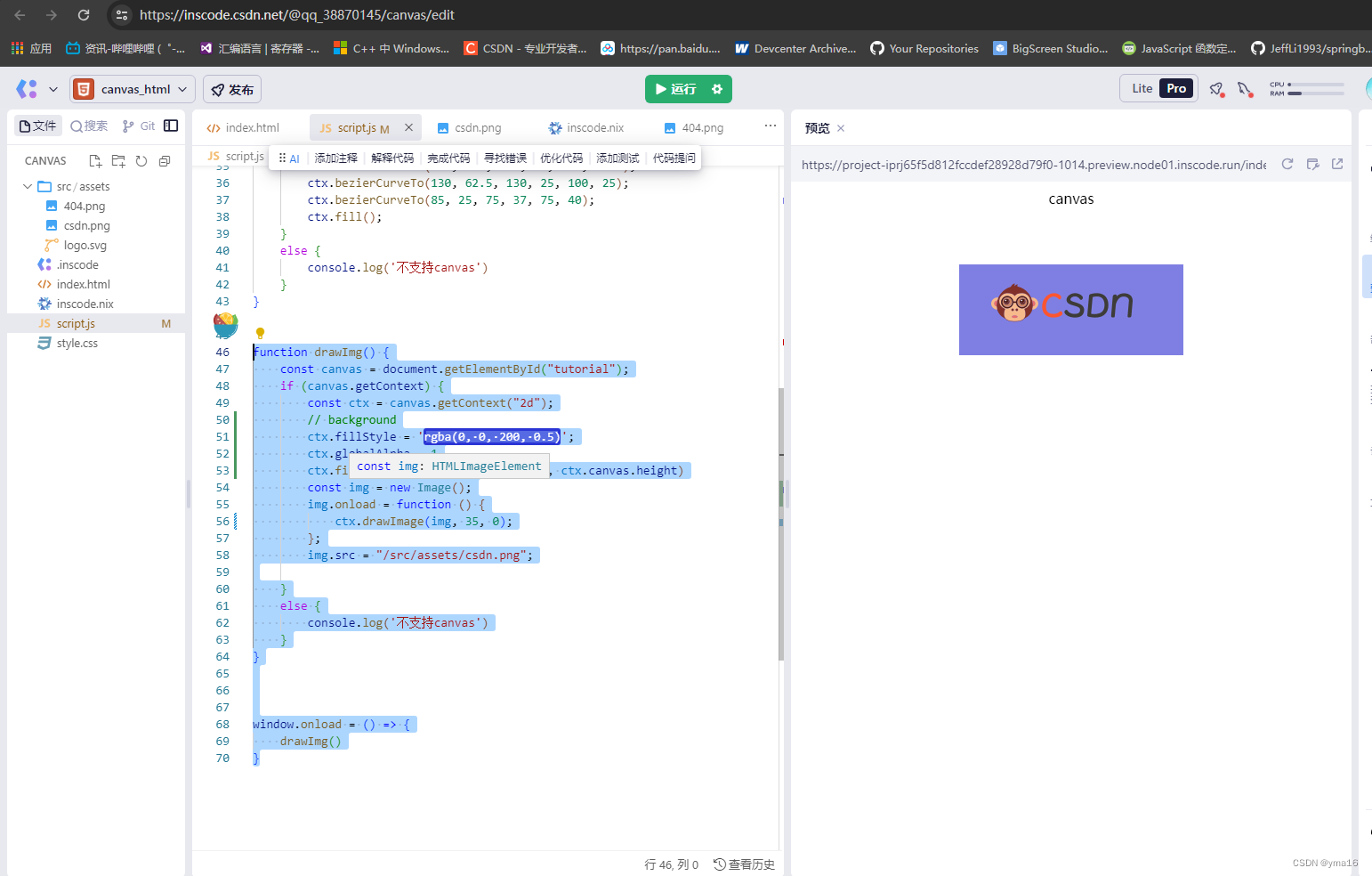Click the InsCode logo icon
The width and height of the screenshot is (1372, 876).
click(x=27, y=89)
